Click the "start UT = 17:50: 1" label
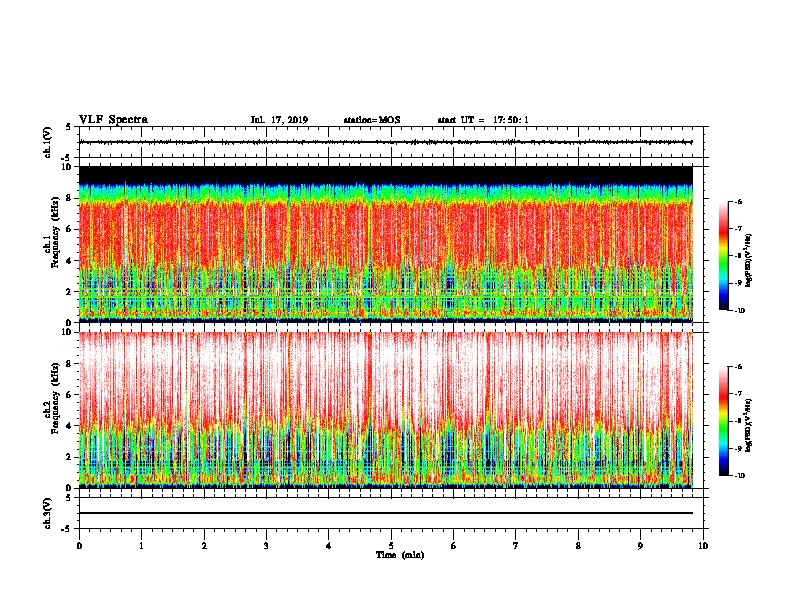 483,120
